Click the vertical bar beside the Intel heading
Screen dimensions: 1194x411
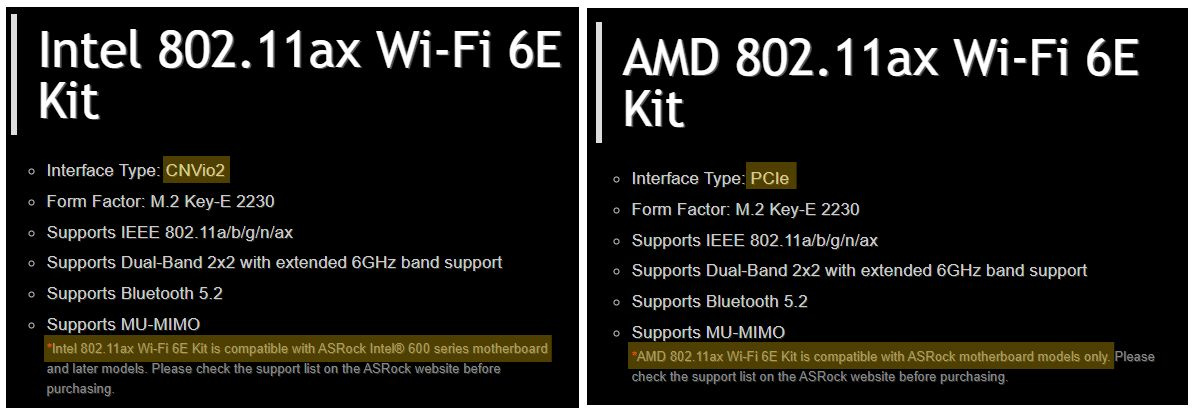(14, 77)
